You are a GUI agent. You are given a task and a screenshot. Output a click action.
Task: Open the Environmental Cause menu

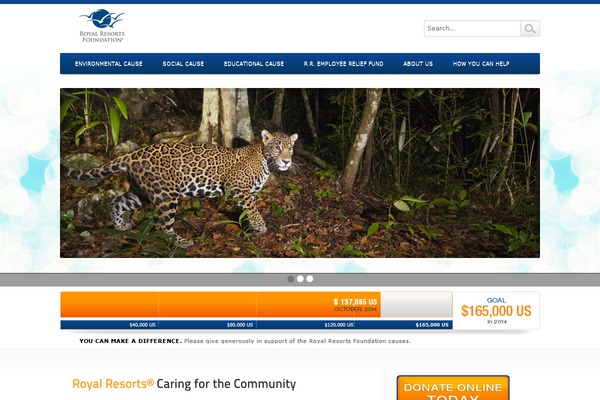point(109,64)
